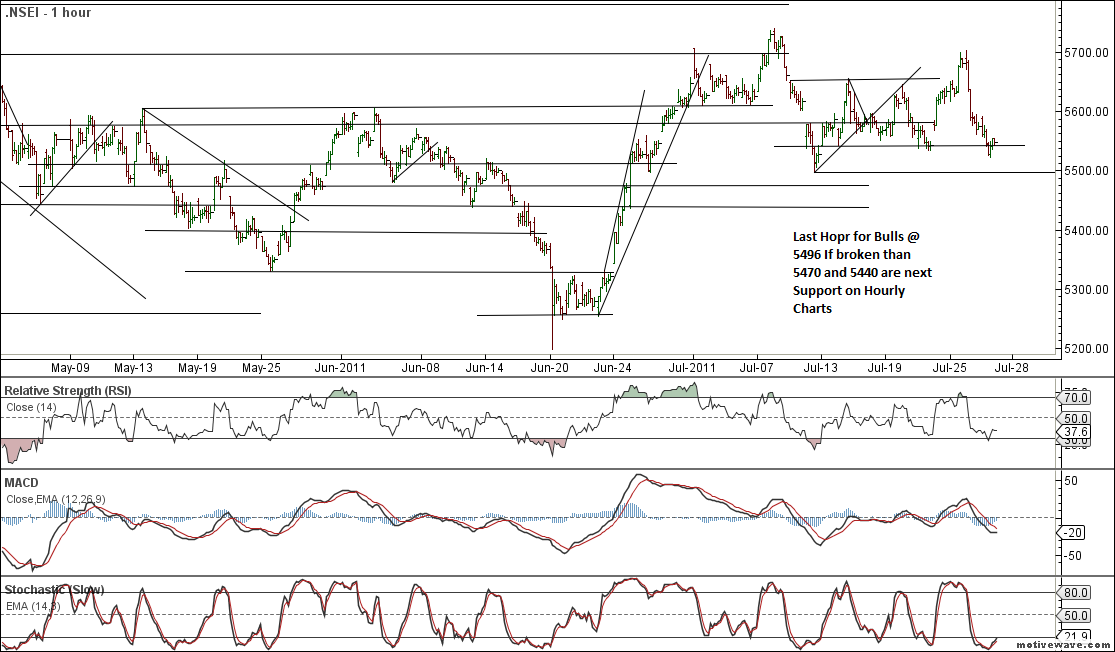This screenshot has height=652, width=1115.
Task: Click the .NSEI - 1 hour chart title
Action: coord(47,13)
